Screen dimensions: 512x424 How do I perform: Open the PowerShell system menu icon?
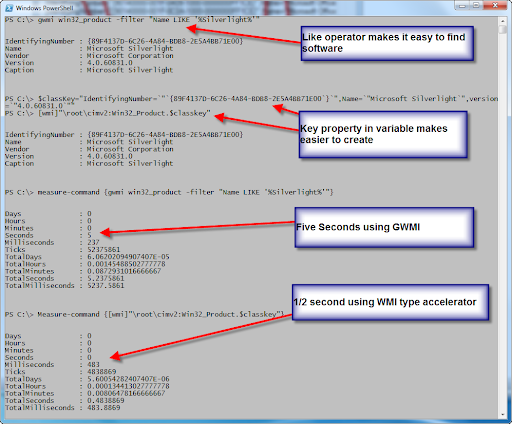[9, 8]
